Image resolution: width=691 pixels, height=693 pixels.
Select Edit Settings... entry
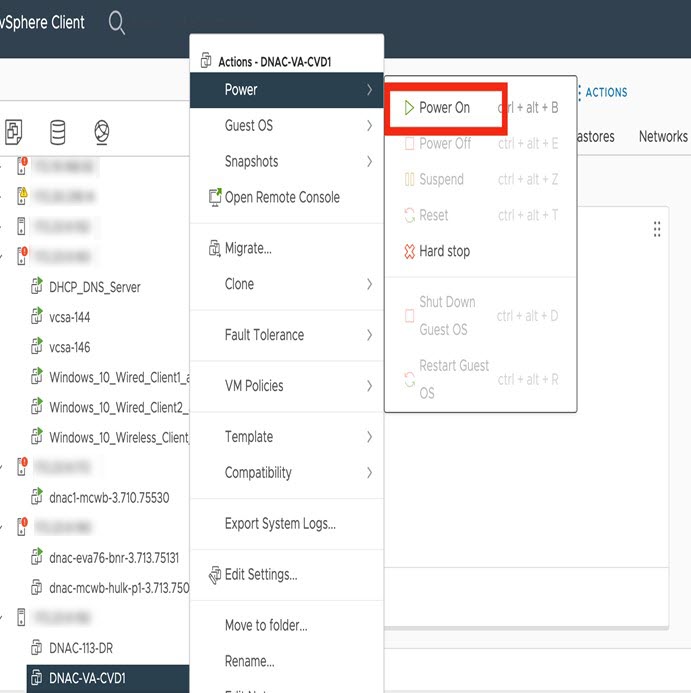pyautogui.click(x=286, y=575)
